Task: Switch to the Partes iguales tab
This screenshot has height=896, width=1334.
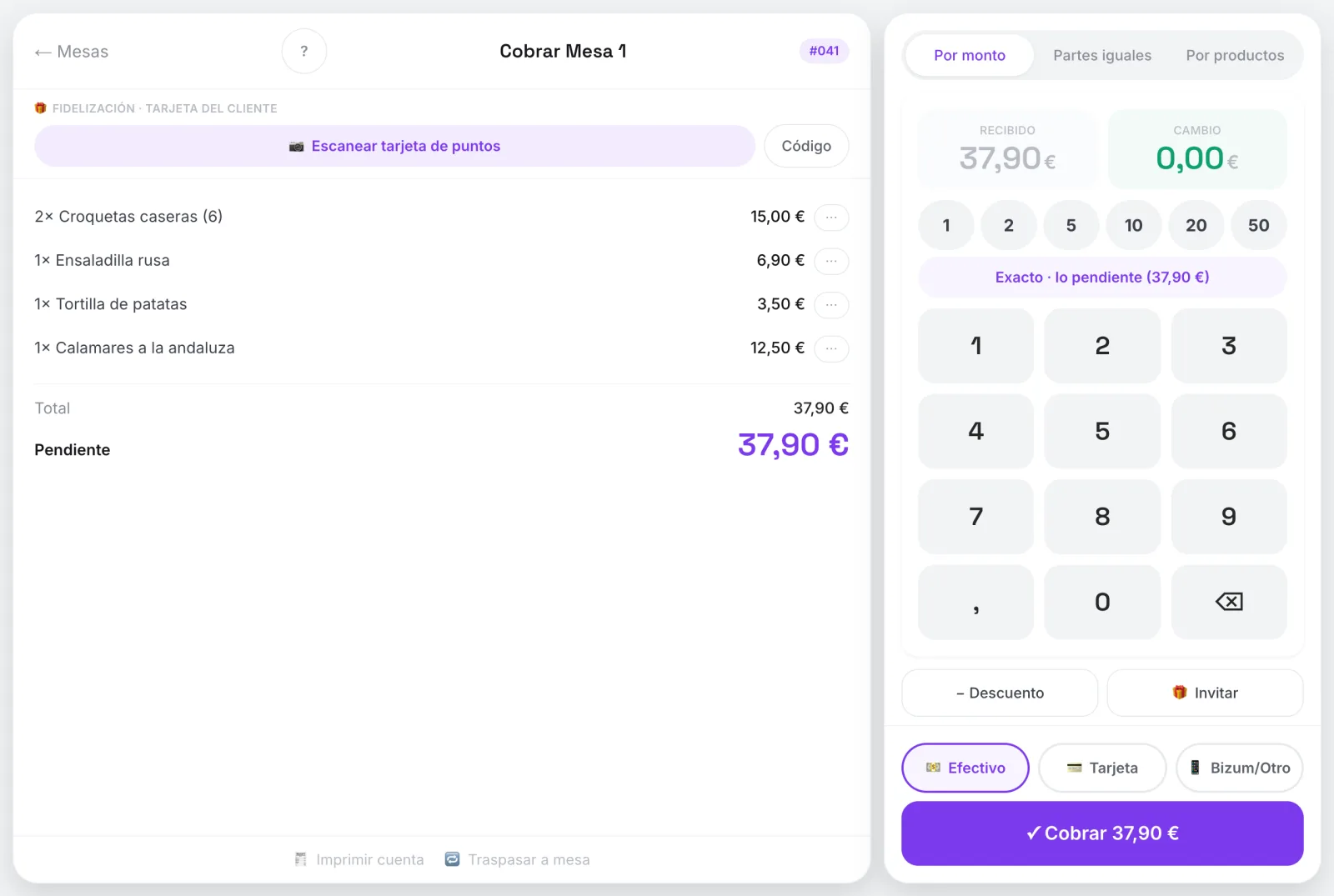Action: 1102,55
